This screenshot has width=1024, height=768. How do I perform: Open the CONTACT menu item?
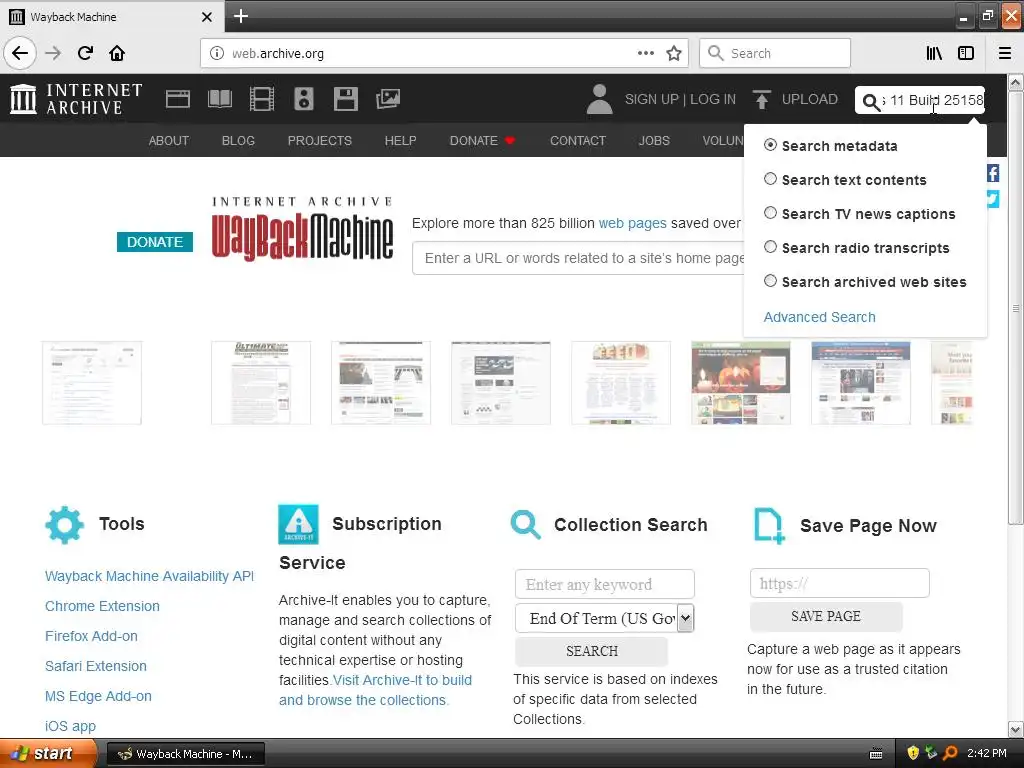coord(578,140)
